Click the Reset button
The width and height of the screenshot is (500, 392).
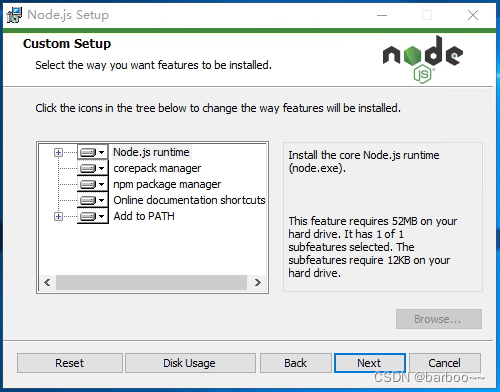(70, 363)
